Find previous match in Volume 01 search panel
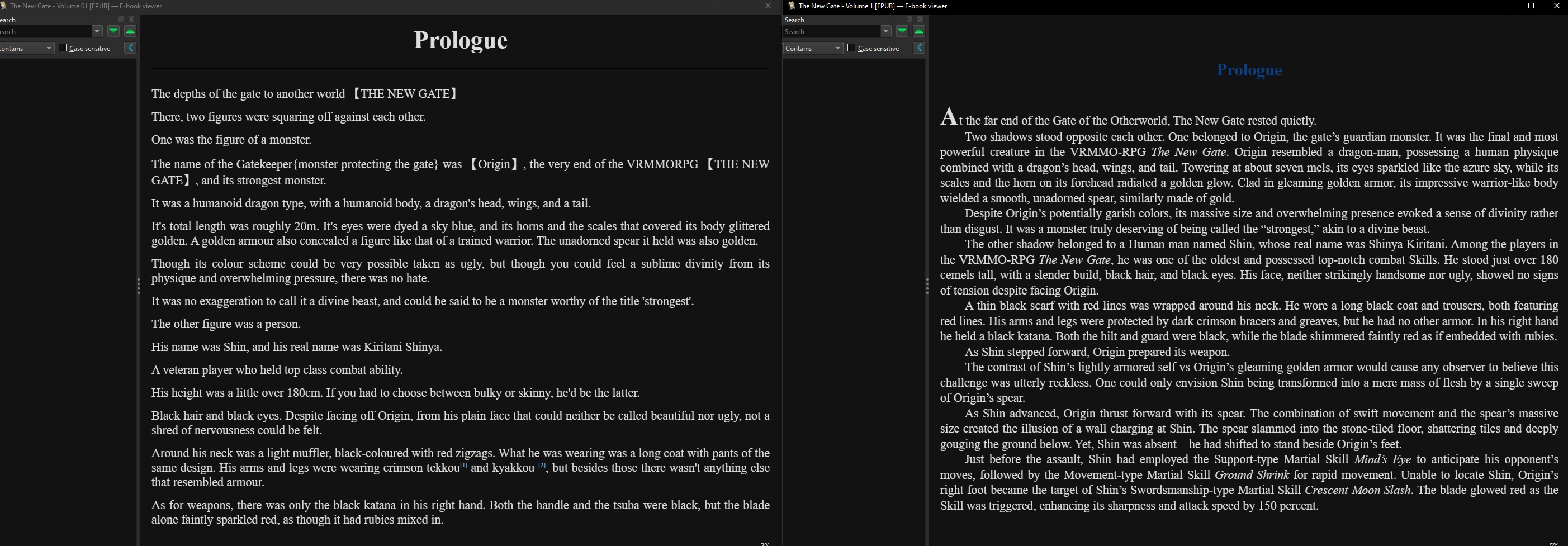Screen dimensions: 1568x546 point(130,32)
